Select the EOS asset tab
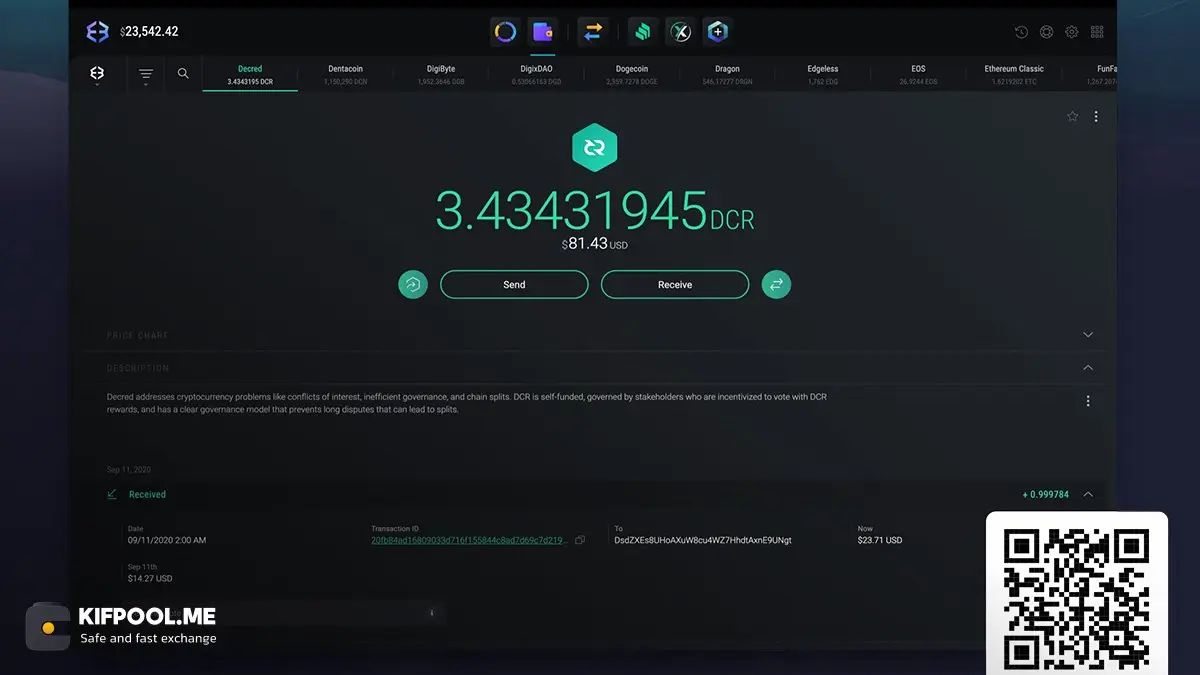 (x=918, y=74)
